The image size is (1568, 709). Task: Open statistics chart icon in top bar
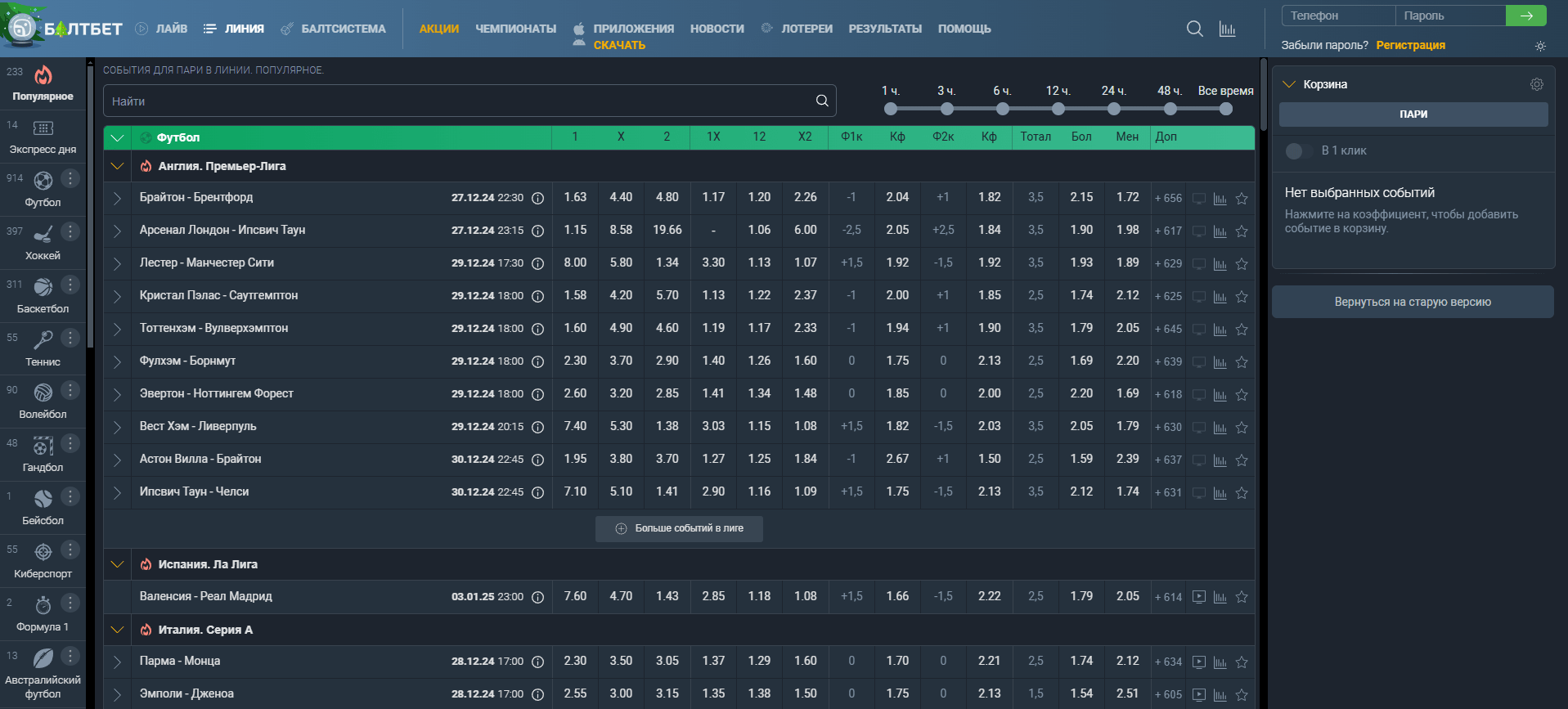tap(1228, 29)
